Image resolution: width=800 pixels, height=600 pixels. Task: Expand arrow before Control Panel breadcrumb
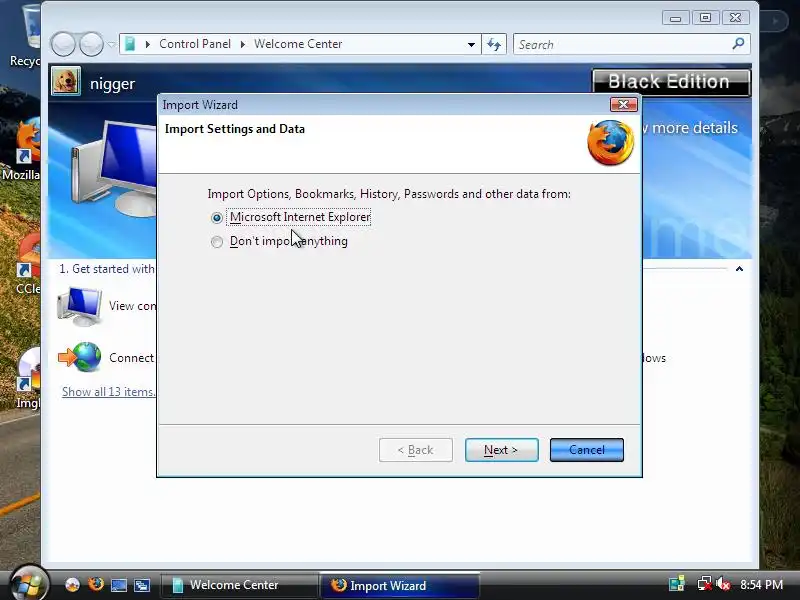click(x=147, y=44)
